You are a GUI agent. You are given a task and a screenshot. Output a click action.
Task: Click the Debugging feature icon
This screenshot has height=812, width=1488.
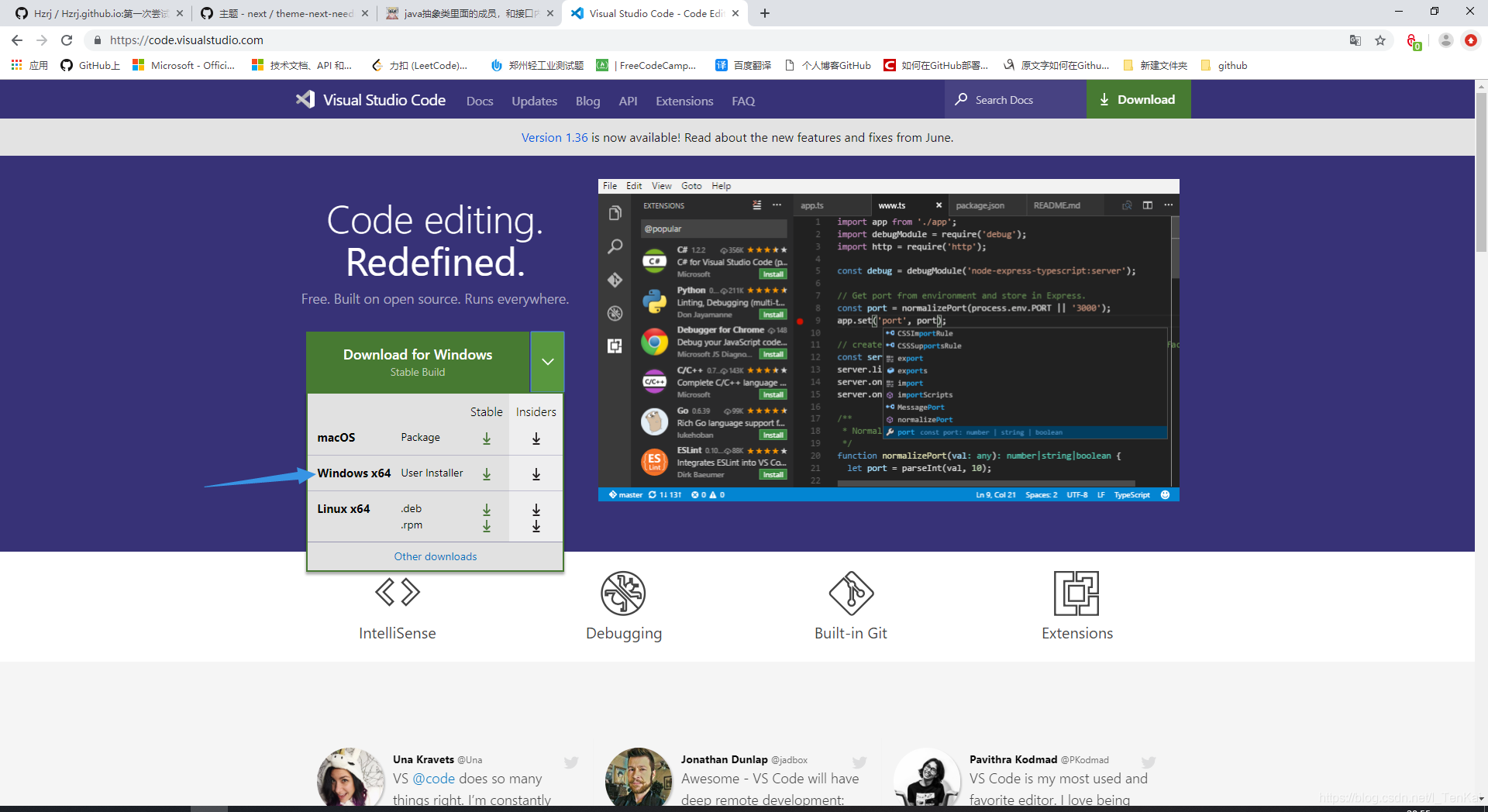tap(623, 594)
